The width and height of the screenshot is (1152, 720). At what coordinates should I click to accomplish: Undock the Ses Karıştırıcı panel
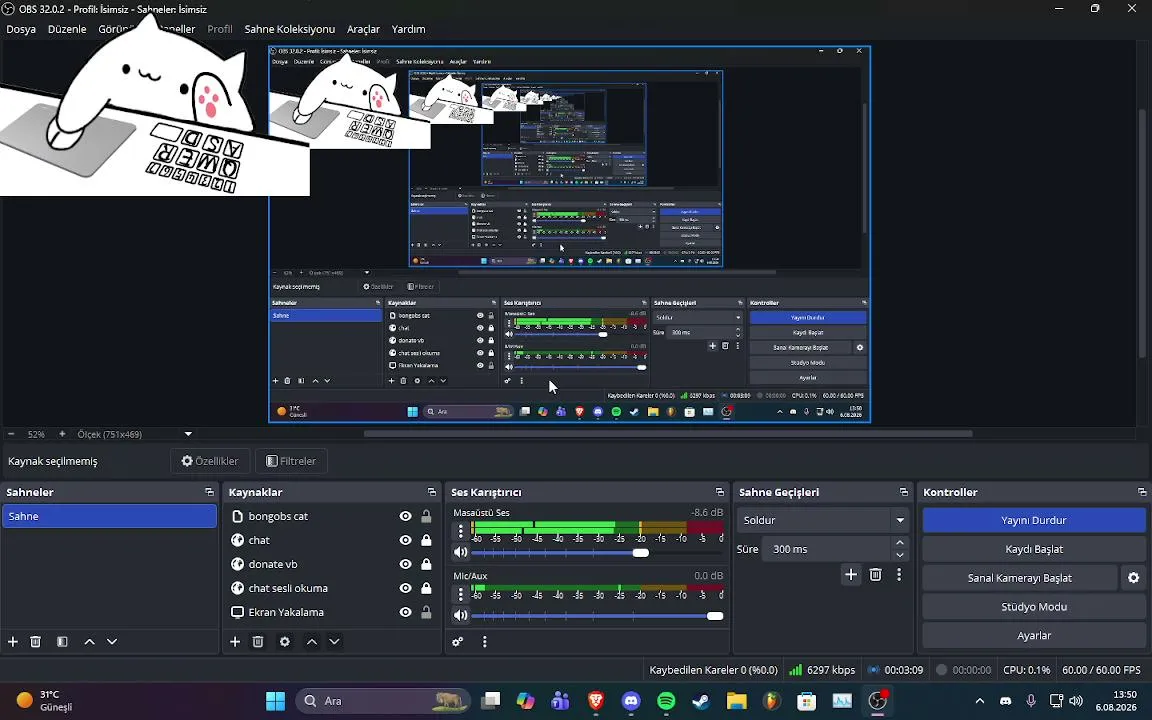720,492
